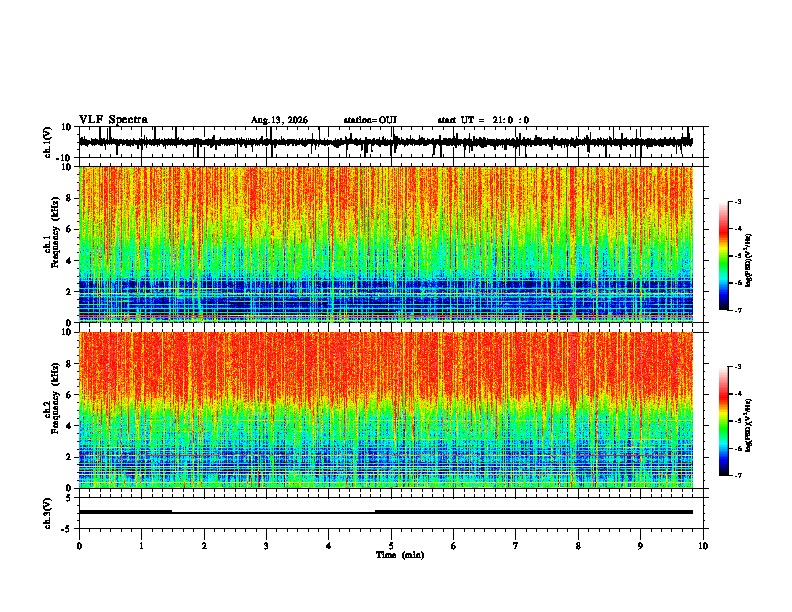Click the "-3" tick on ch.1 color scale
Image resolution: width=792 pixels, height=612 pixels.
738,201
